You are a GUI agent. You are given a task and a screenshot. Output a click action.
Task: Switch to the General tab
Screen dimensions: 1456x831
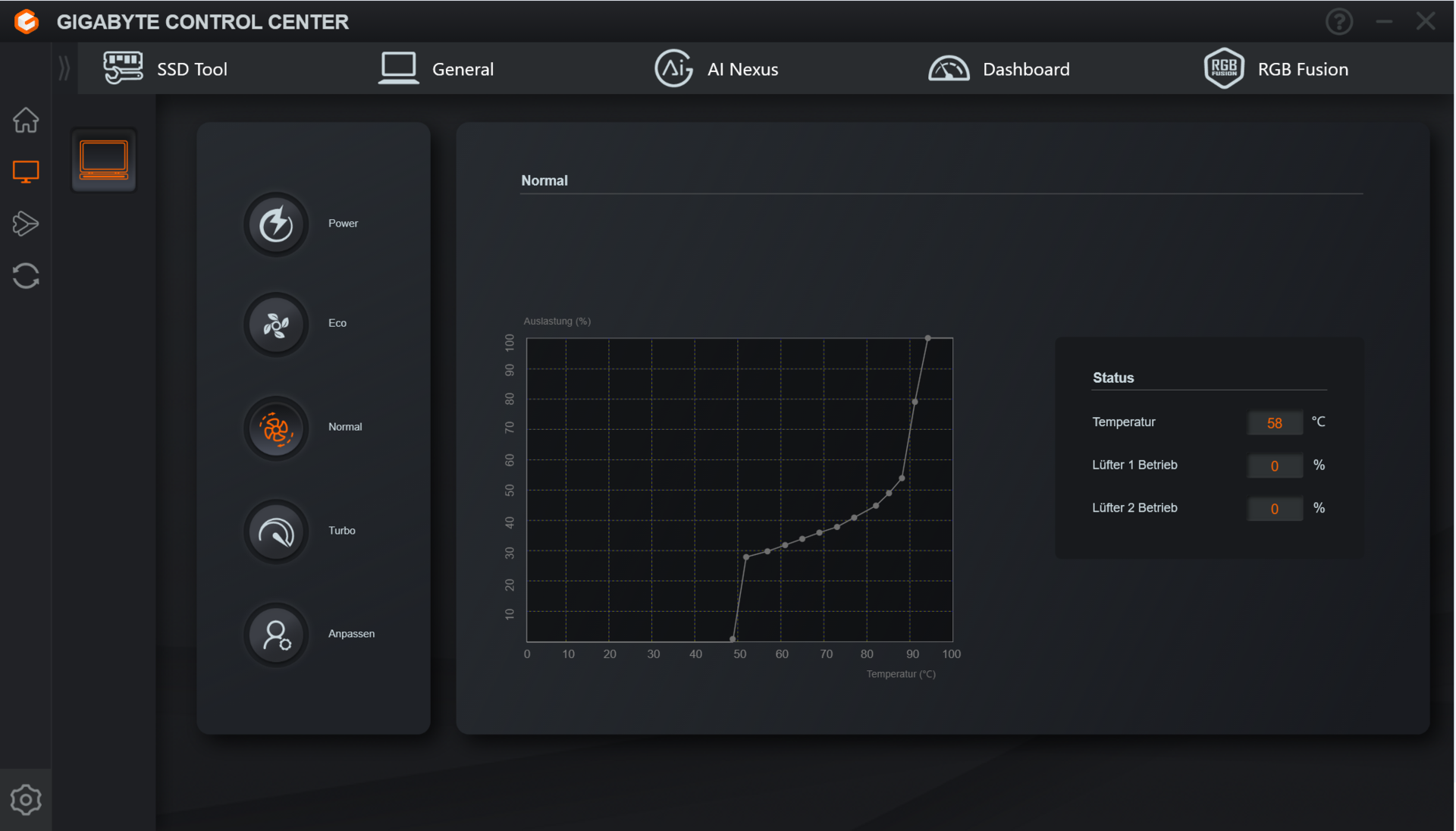coord(437,69)
